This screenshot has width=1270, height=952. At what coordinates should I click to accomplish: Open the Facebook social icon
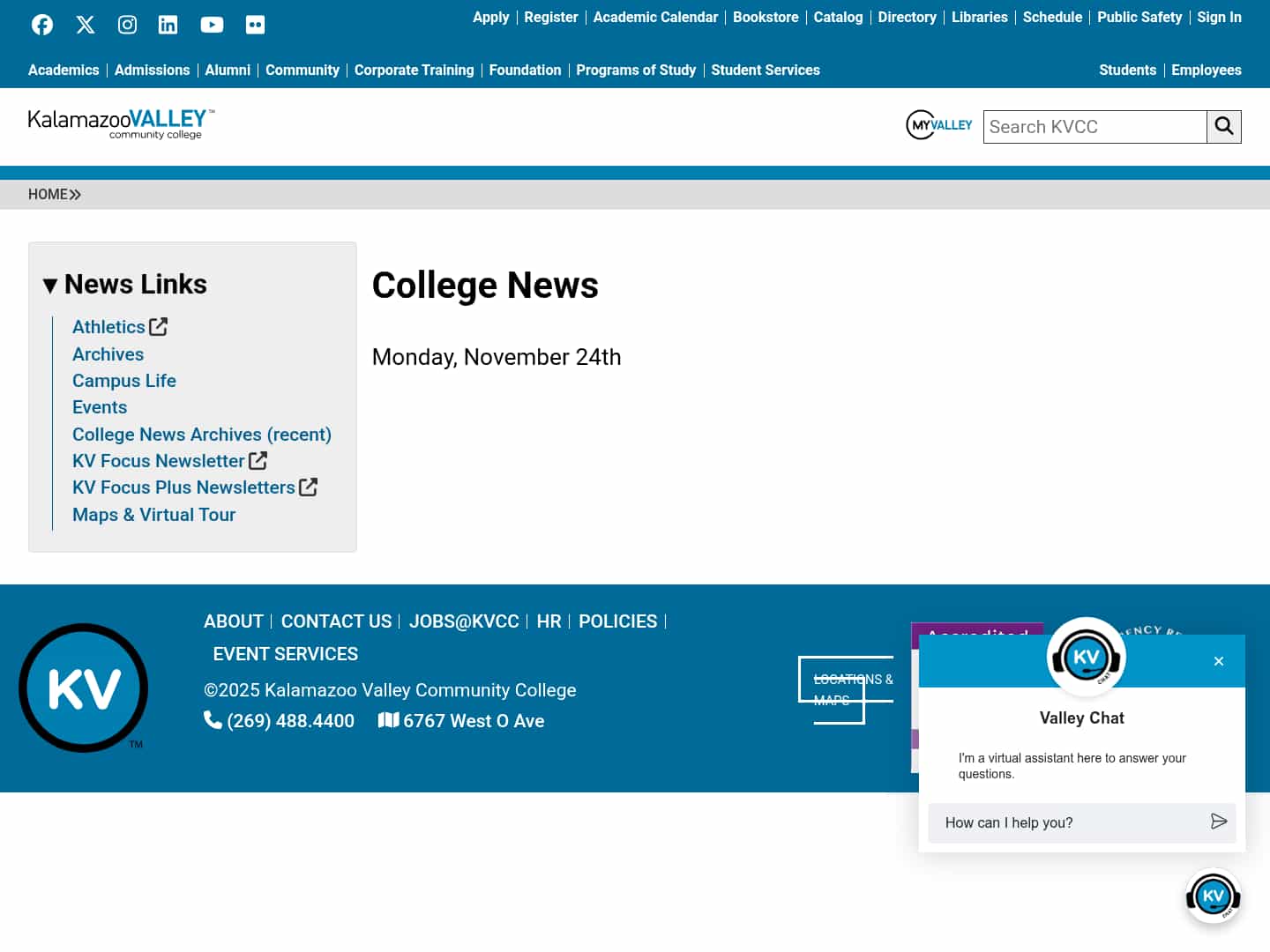(41, 24)
